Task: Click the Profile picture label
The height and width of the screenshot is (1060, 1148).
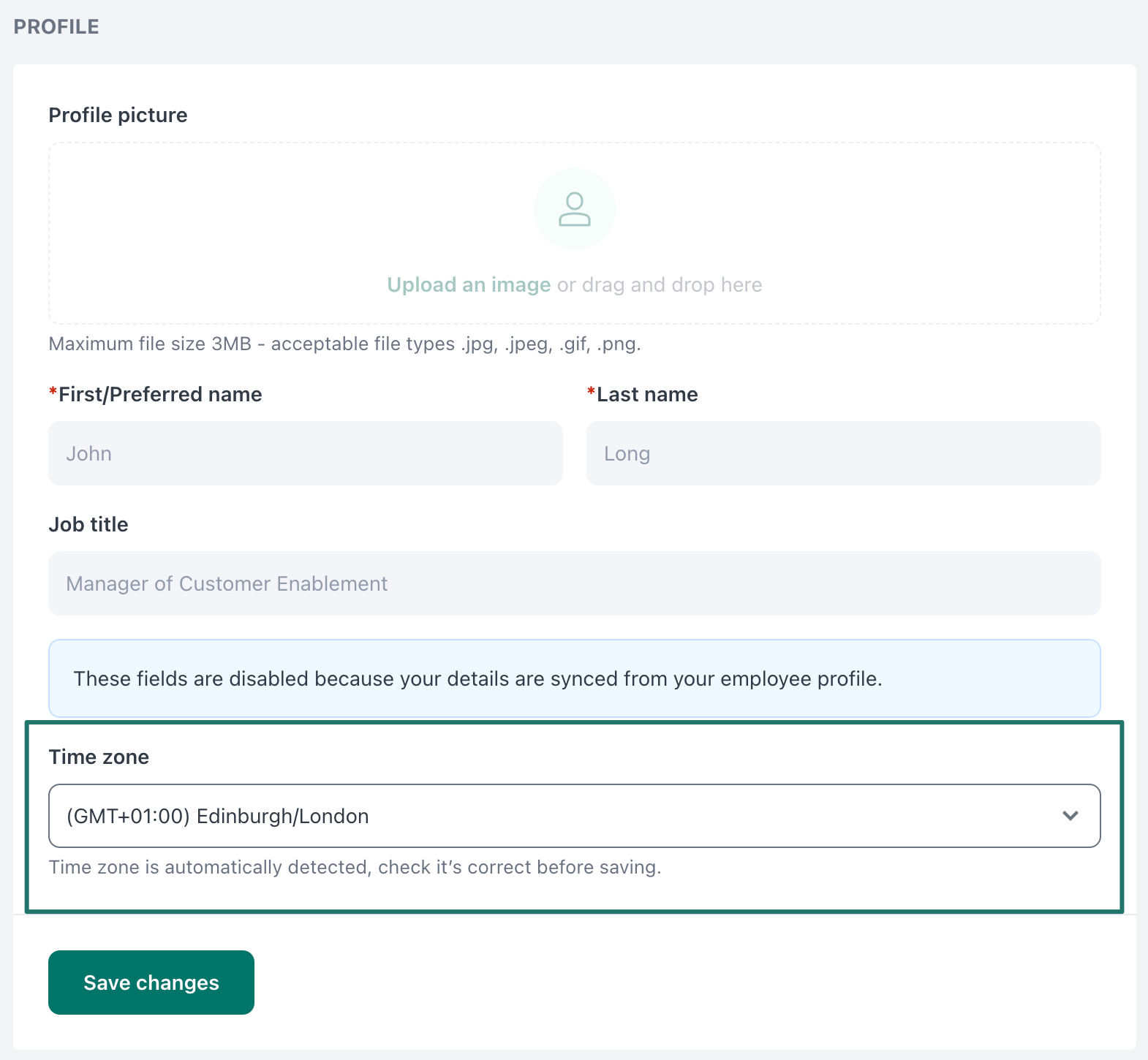Action: (118, 115)
